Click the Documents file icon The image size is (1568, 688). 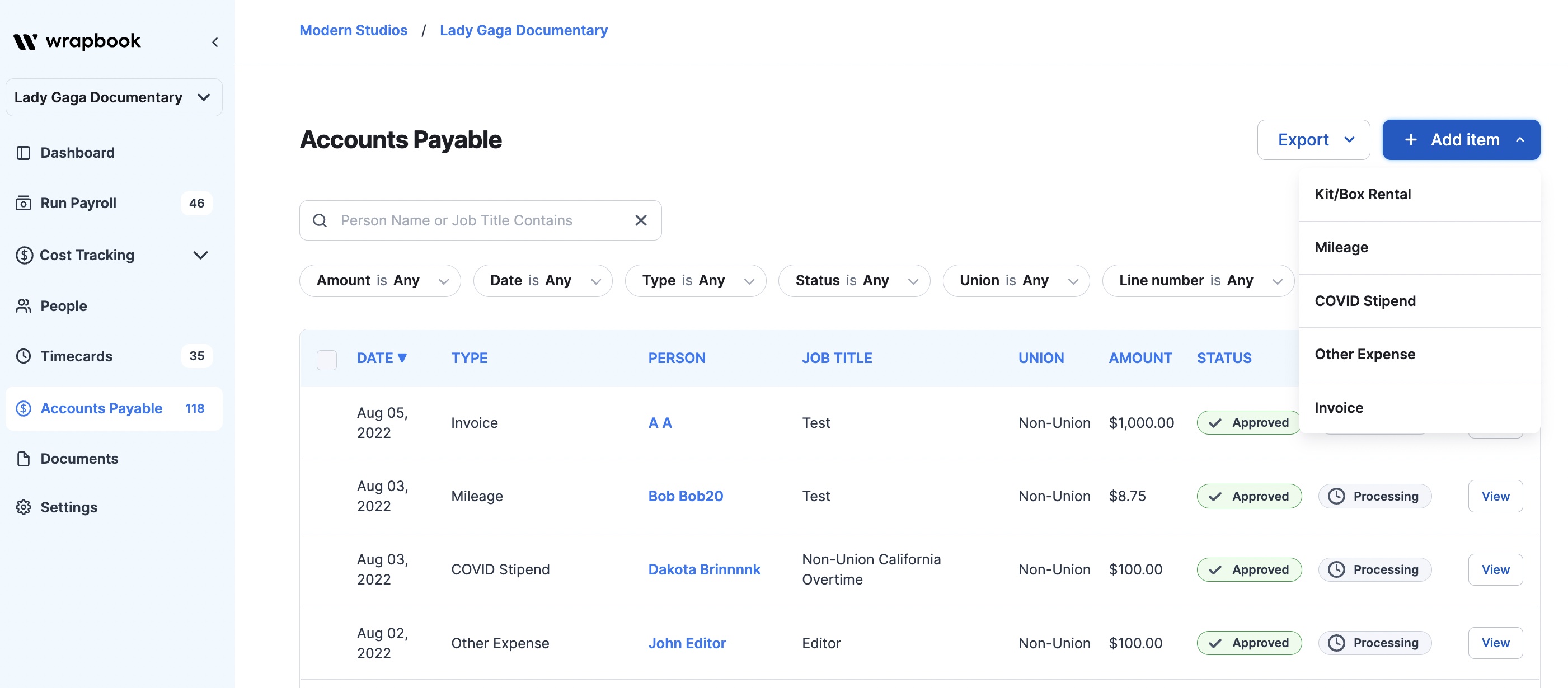[x=23, y=459]
